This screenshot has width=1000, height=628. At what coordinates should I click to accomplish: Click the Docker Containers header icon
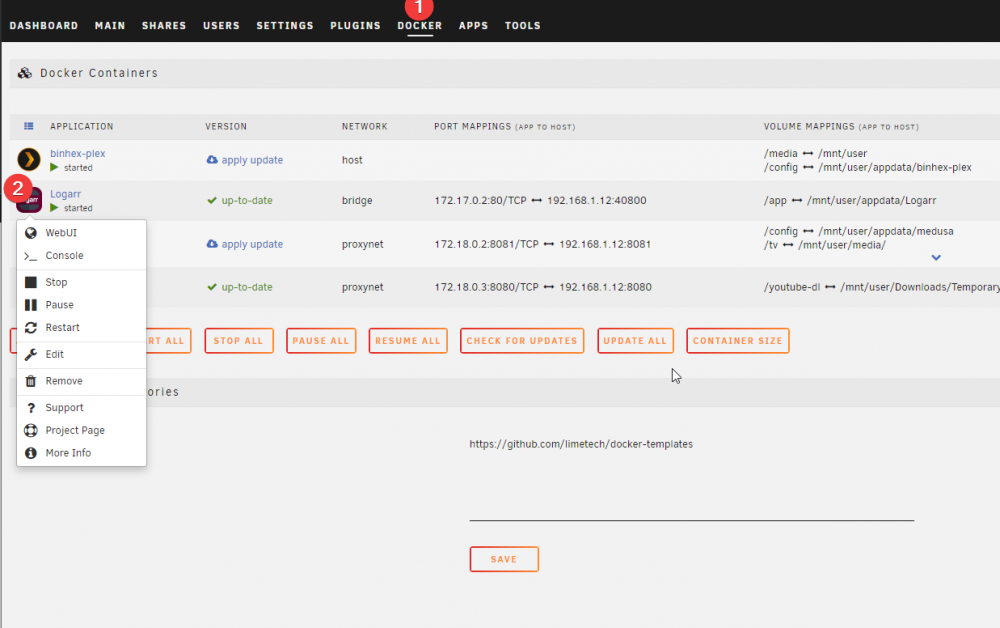25,73
